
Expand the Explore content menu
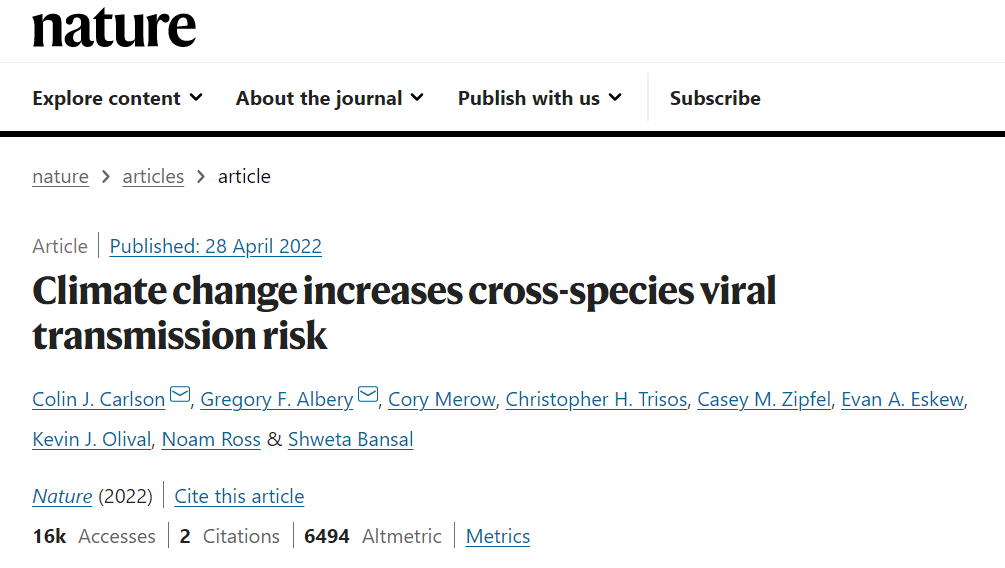[117, 98]
